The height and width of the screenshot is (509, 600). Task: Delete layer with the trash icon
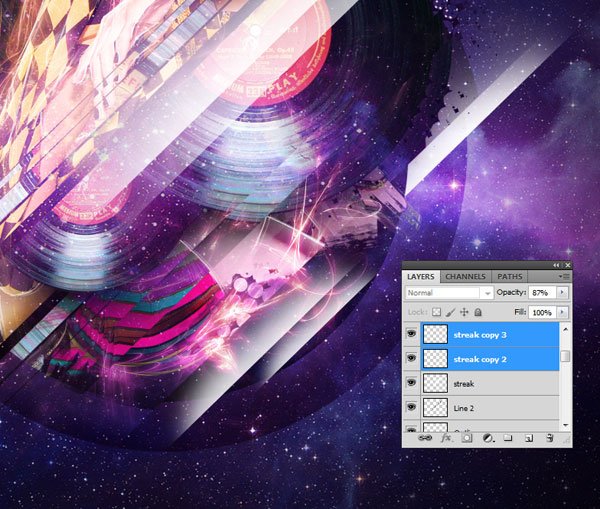[549, 438]
